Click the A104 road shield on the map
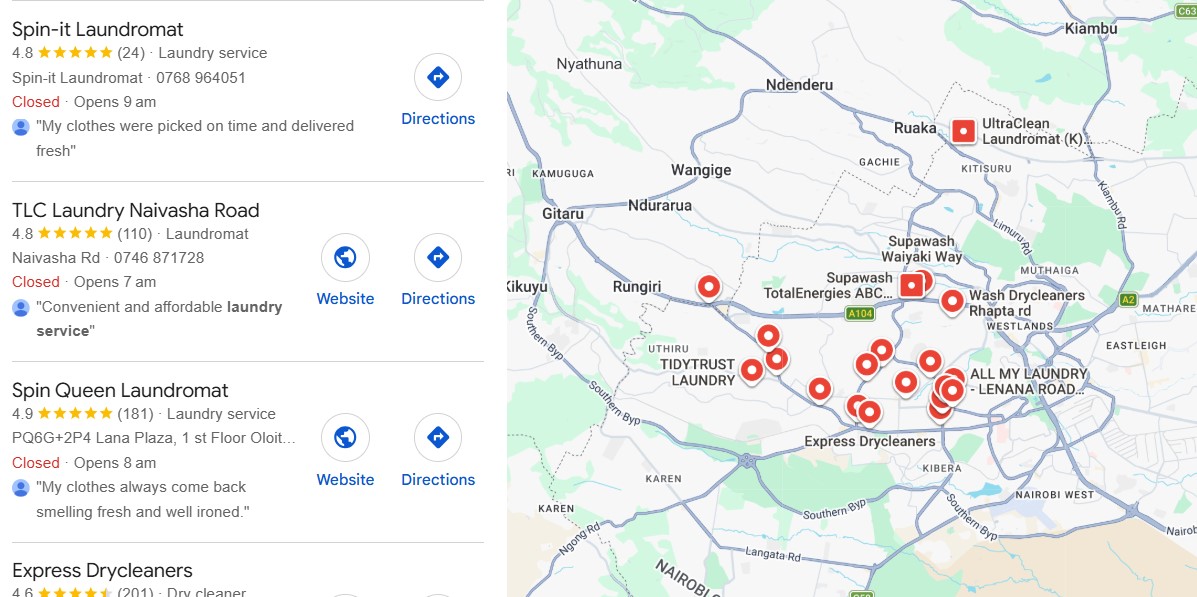The image size is (1197, 597). (x=860, y=313)
